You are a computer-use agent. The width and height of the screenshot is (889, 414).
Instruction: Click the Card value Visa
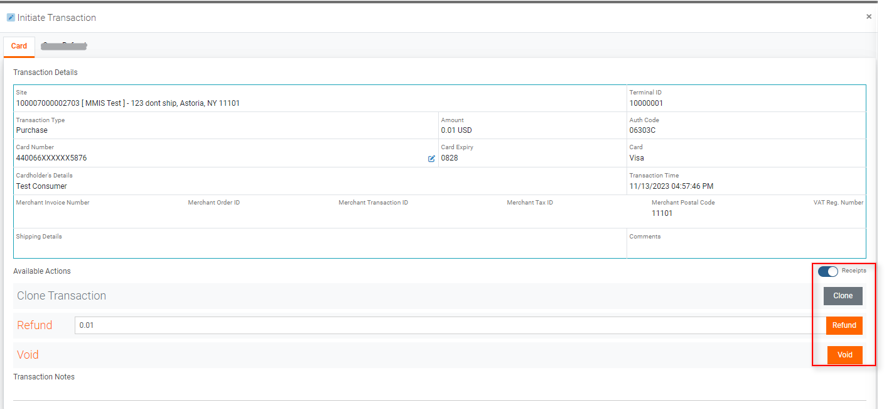tap(637, 158)
